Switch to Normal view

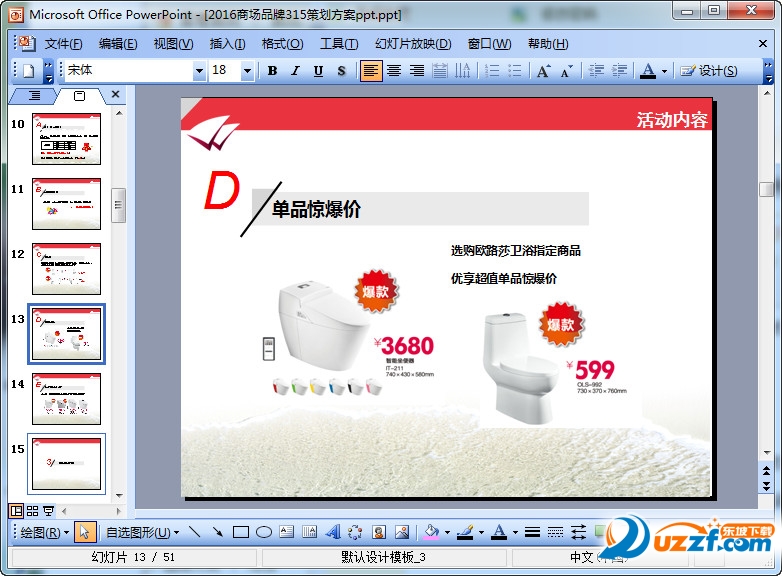pyautogui.click(x=16, y=511)
